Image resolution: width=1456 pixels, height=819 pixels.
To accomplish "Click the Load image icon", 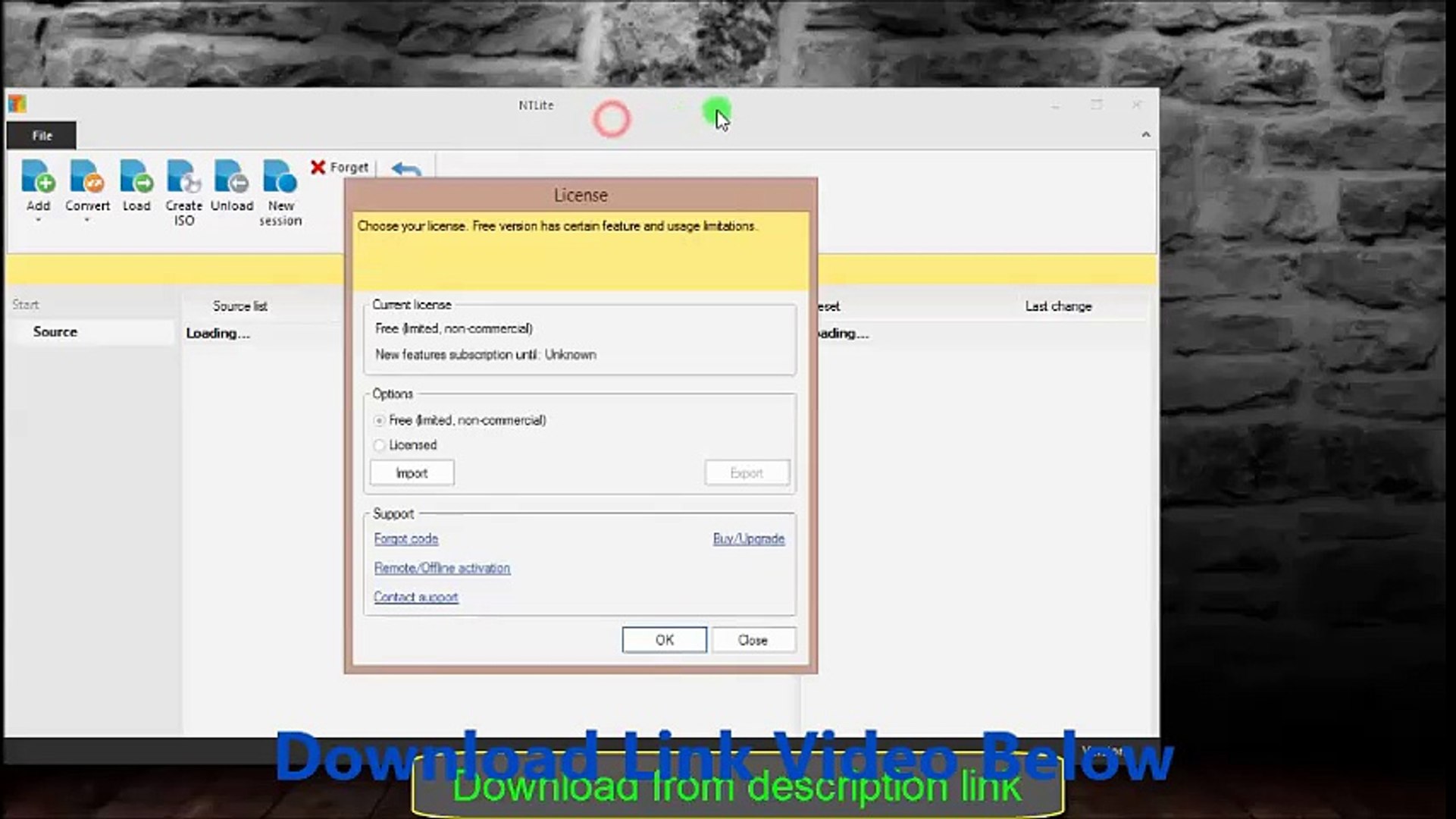I will tap(136, 177).
